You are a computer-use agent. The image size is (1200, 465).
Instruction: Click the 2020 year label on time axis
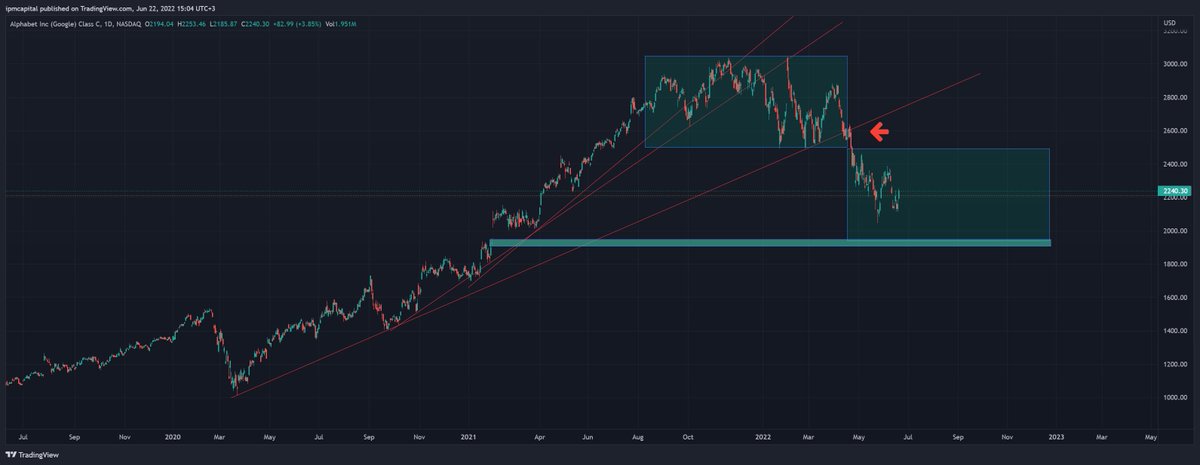tap(172, 437)
